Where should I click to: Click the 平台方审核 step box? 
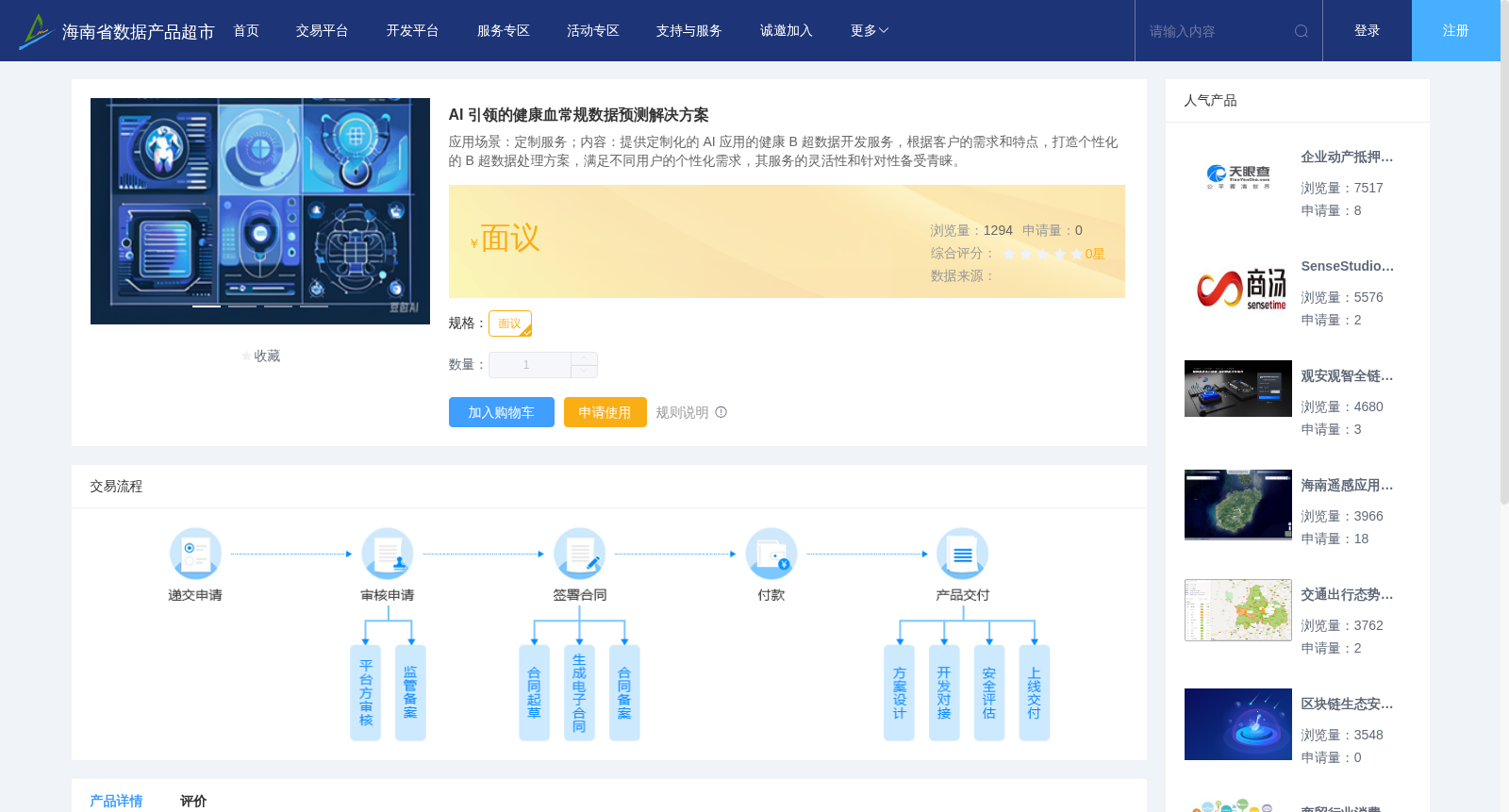tap(366, 693)
